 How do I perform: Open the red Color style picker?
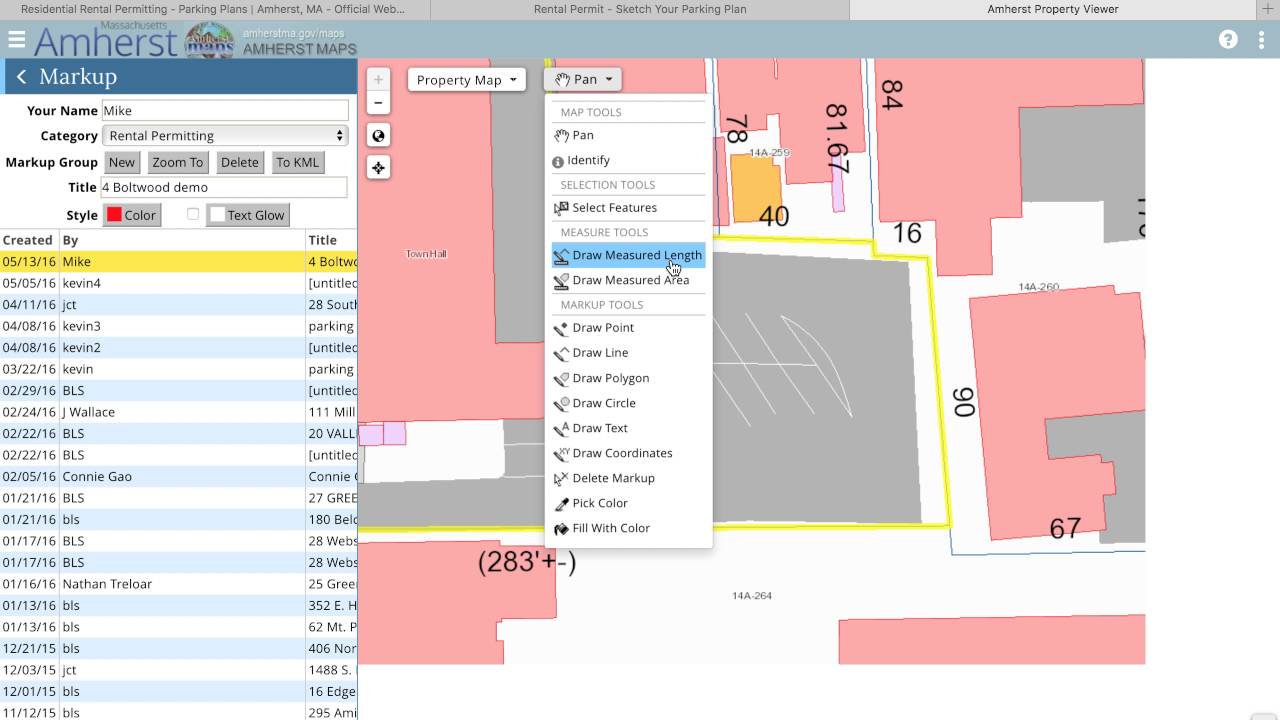coord(131,215)
